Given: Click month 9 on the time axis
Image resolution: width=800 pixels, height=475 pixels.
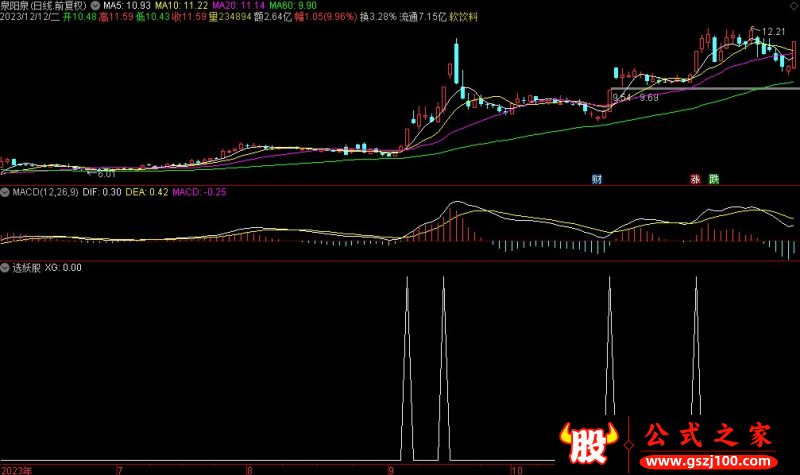Looking at the screenshot, I should 391,470.
